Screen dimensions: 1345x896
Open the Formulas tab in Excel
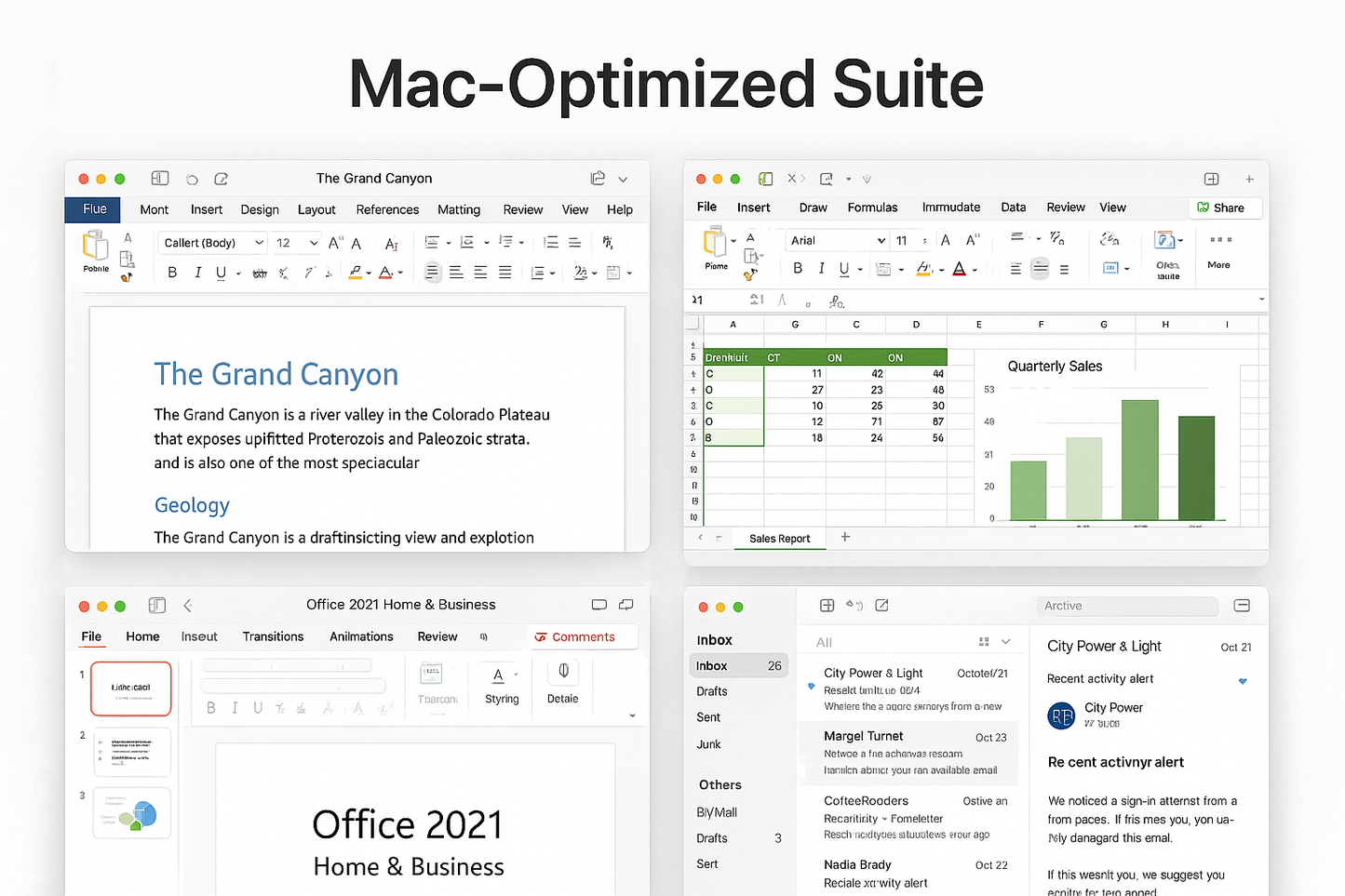872,207
